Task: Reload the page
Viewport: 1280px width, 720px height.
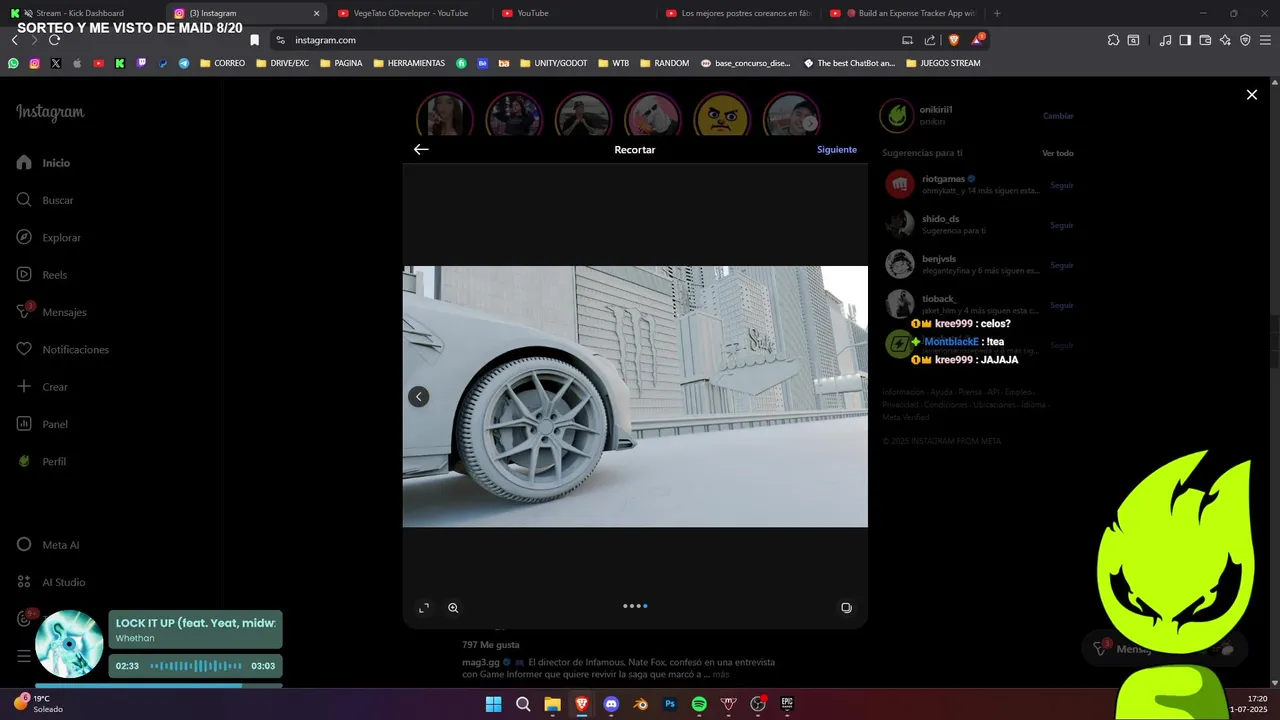Action: click(x=54, y=40)
